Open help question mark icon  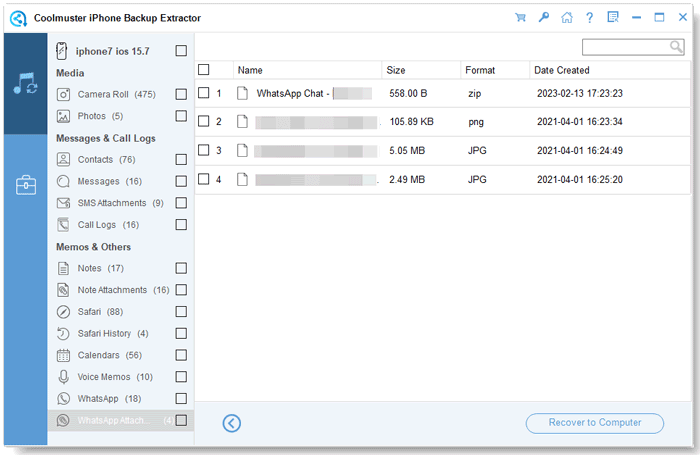589,17
